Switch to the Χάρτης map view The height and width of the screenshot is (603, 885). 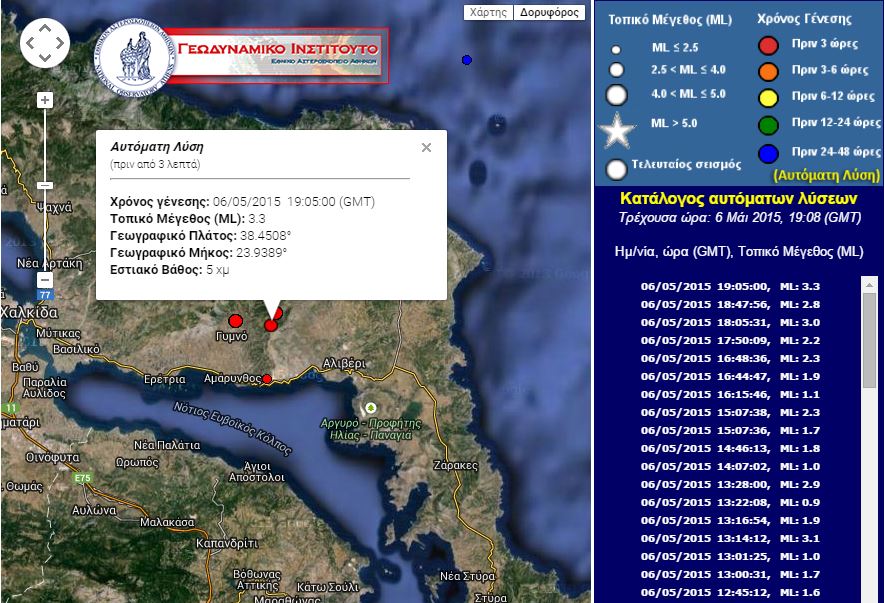coord(489,13)
